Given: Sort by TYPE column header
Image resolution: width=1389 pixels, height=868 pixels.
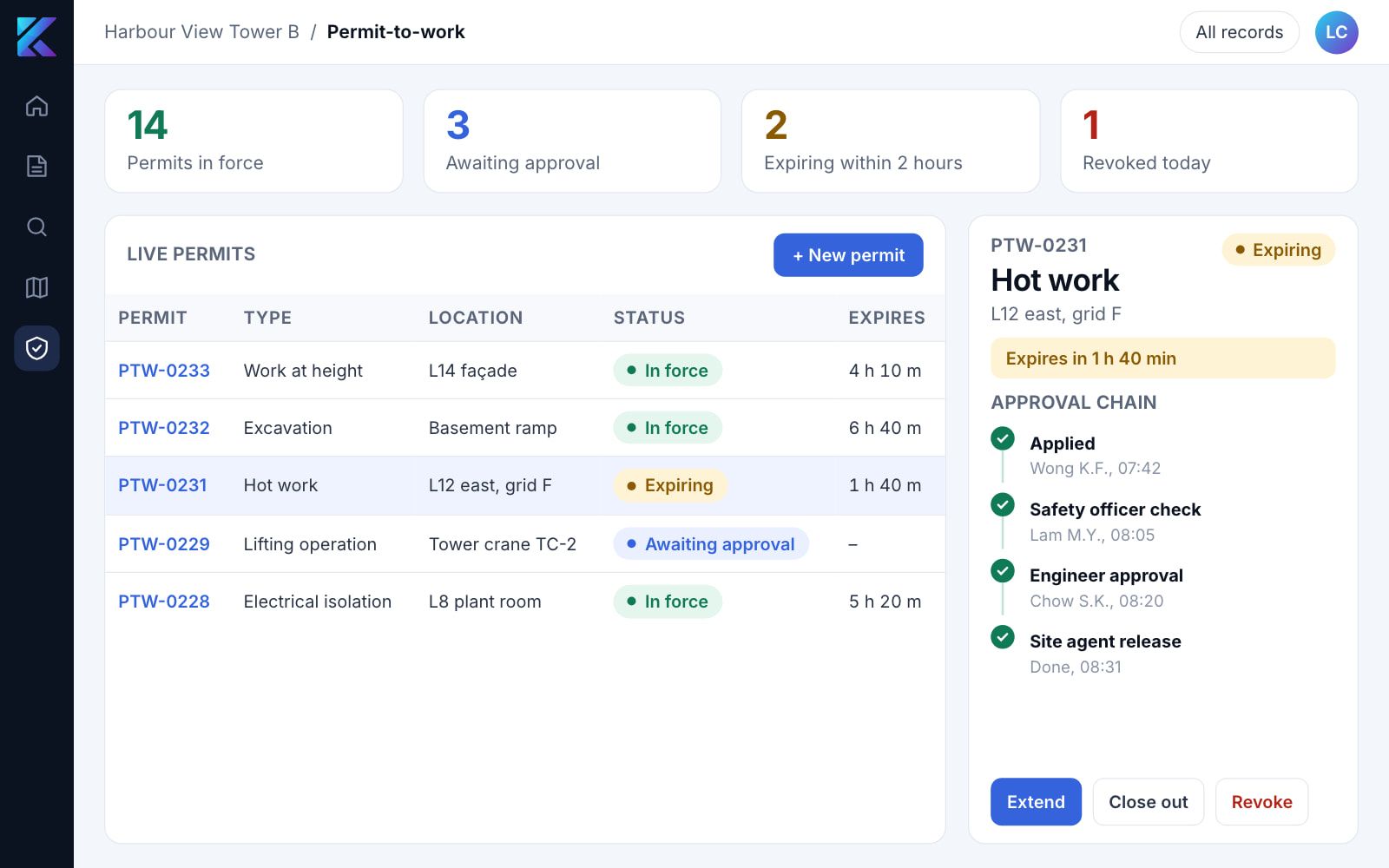Looking at the screenshot, I should 267,318.
